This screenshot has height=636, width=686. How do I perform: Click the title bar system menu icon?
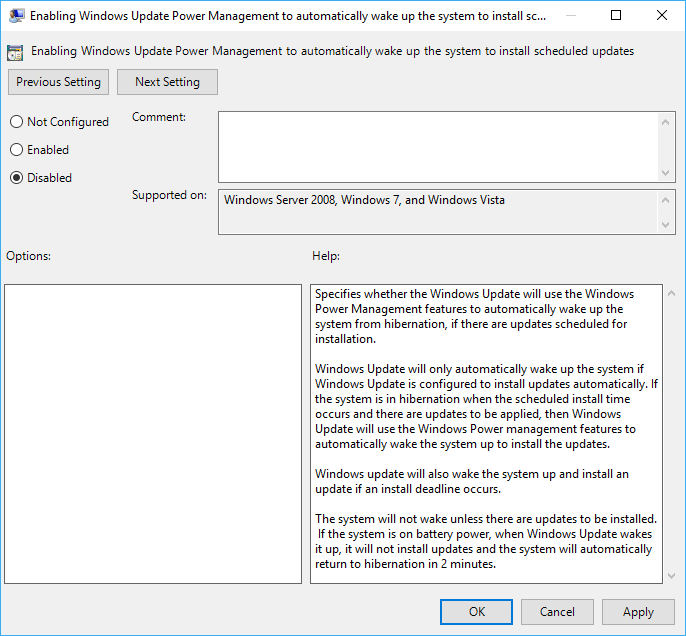pyautogui.click(x=17, y=16)
